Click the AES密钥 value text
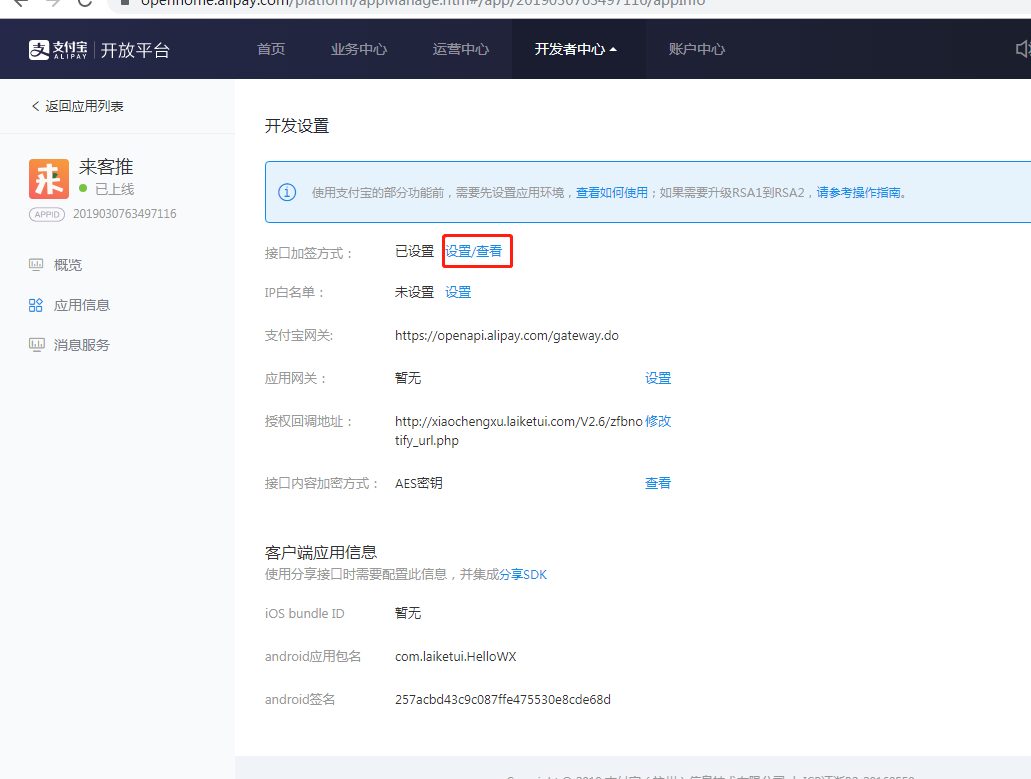Screen dimensions: 1031x779 point(419,483)
